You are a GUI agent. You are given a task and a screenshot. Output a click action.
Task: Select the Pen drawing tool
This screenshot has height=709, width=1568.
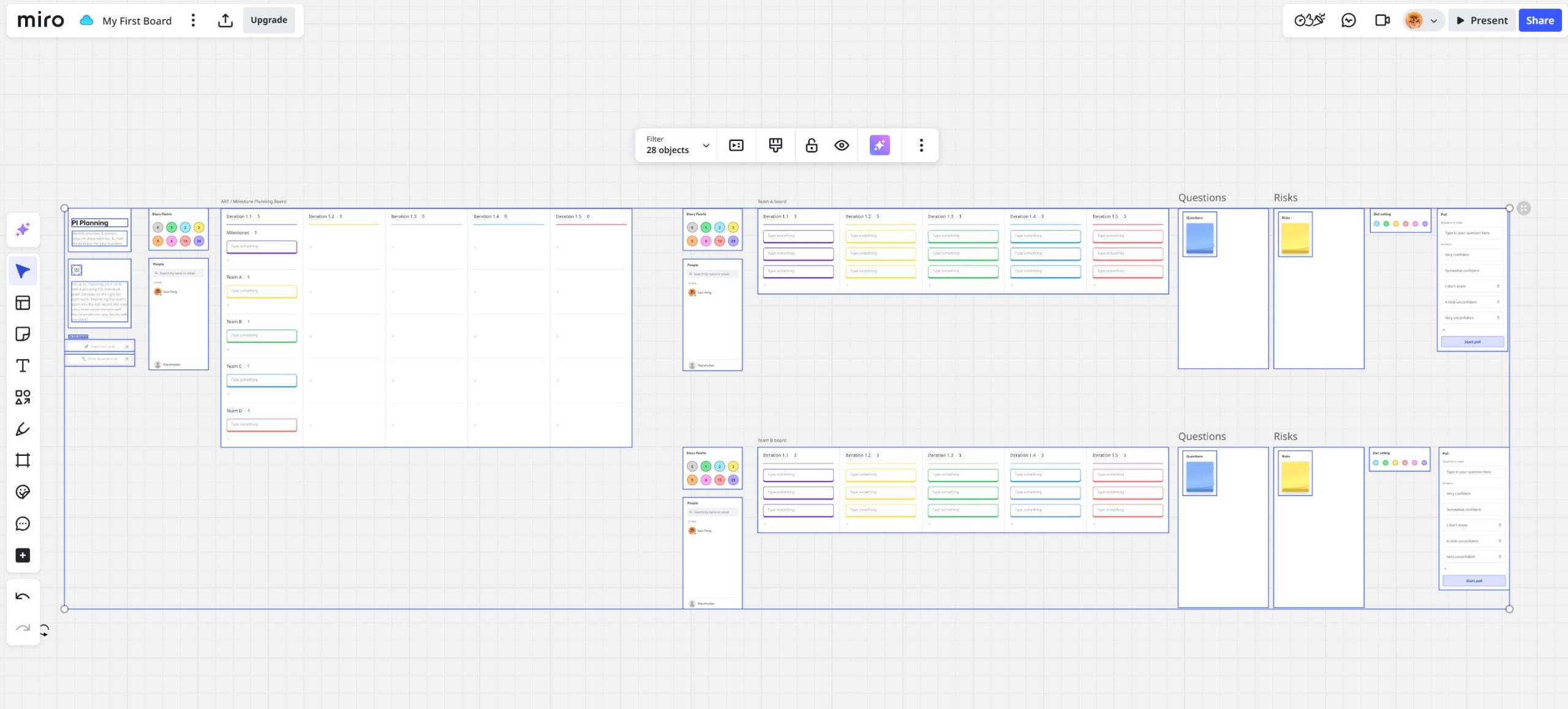pyautogui.click(x=23, y=429)
